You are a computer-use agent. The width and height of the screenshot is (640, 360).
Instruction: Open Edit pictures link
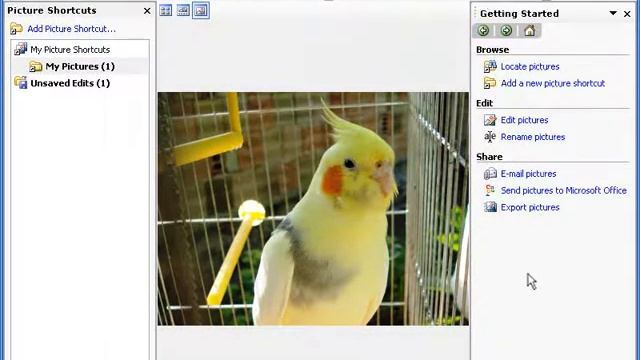click(524, 120)
